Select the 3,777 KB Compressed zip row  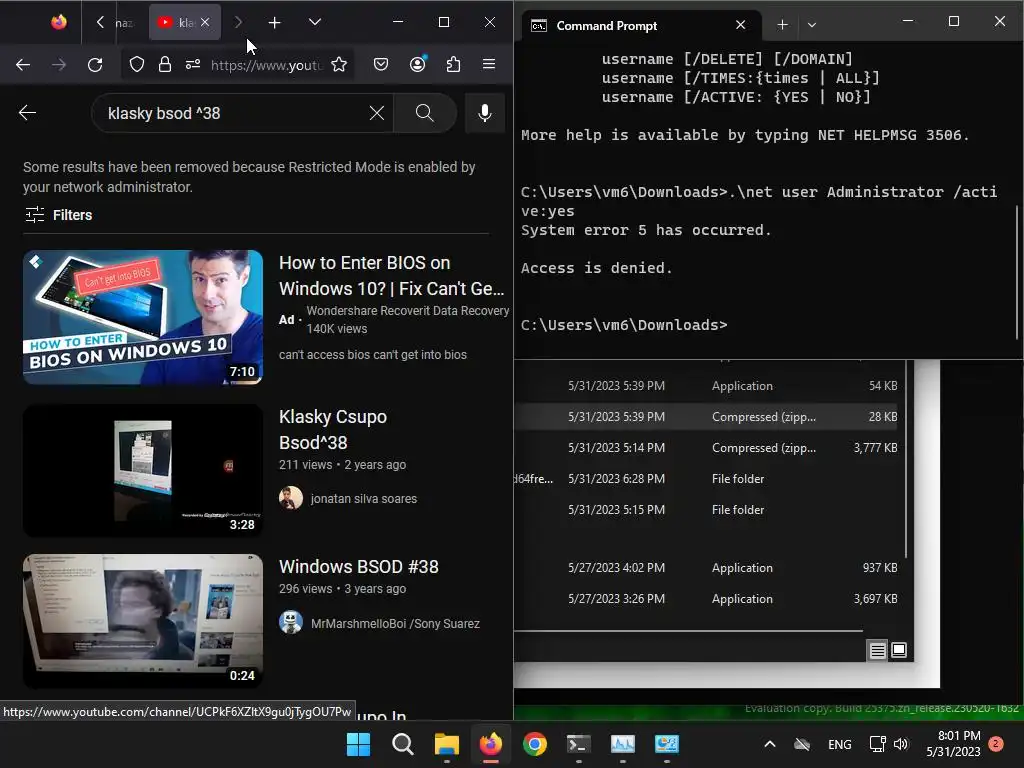tap(705, 448)
